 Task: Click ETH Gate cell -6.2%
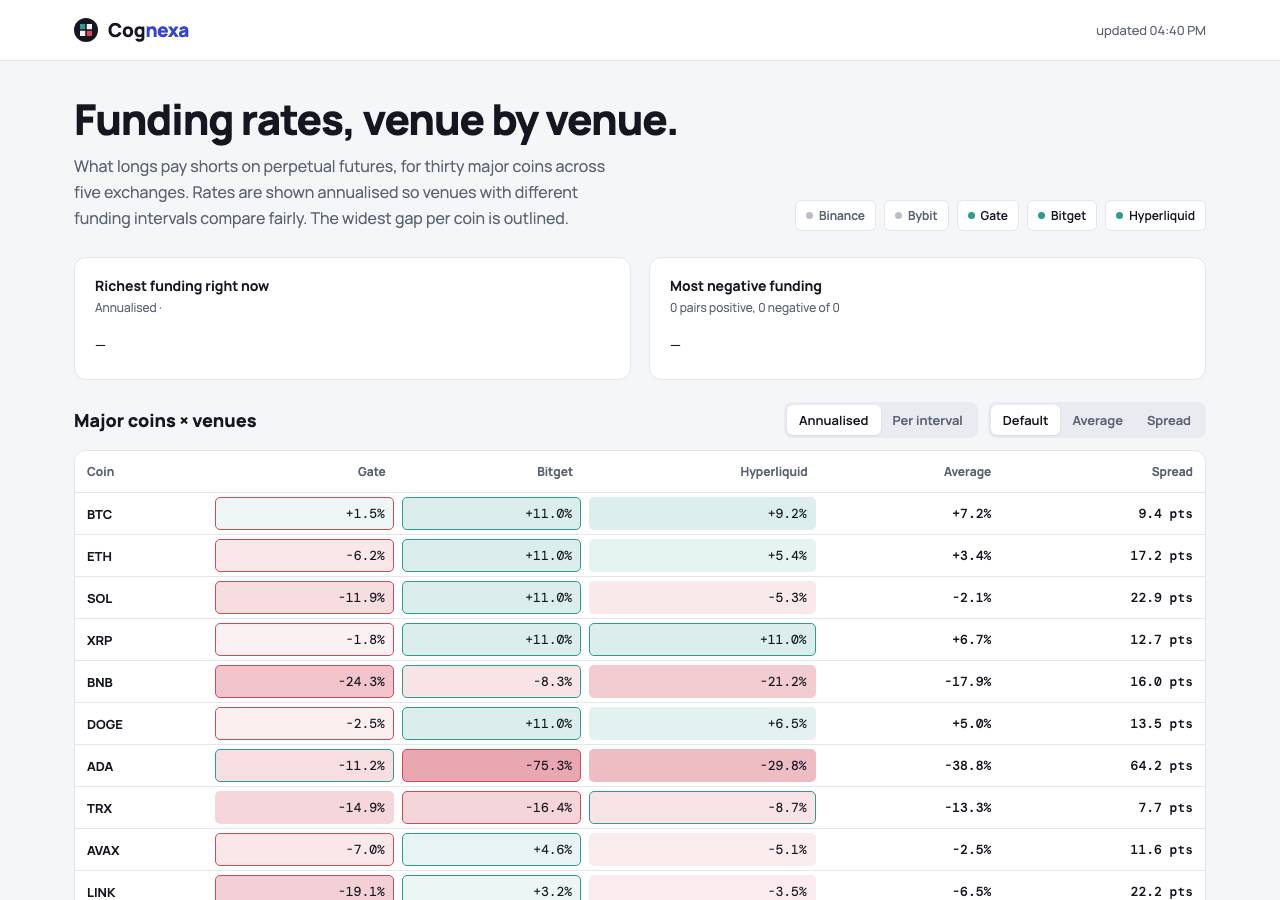tap(304, 556)
